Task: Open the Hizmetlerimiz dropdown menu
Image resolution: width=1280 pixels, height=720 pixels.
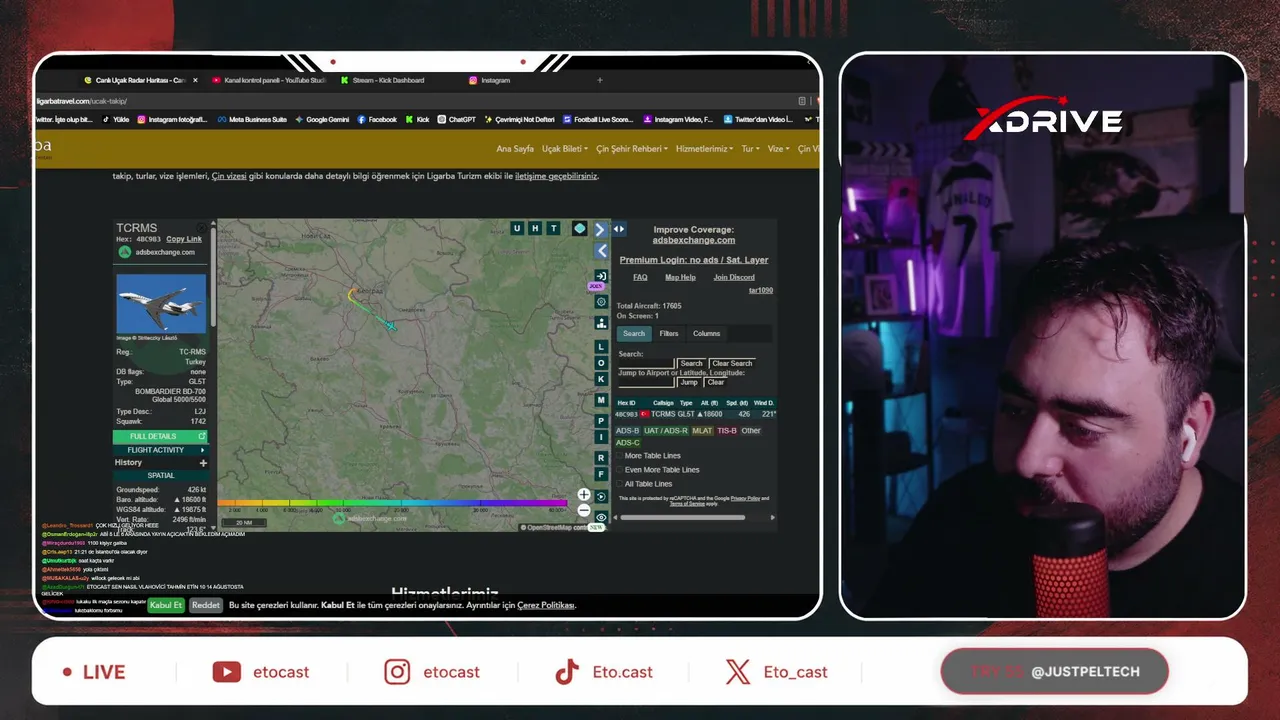Action: tap(705, 149)
